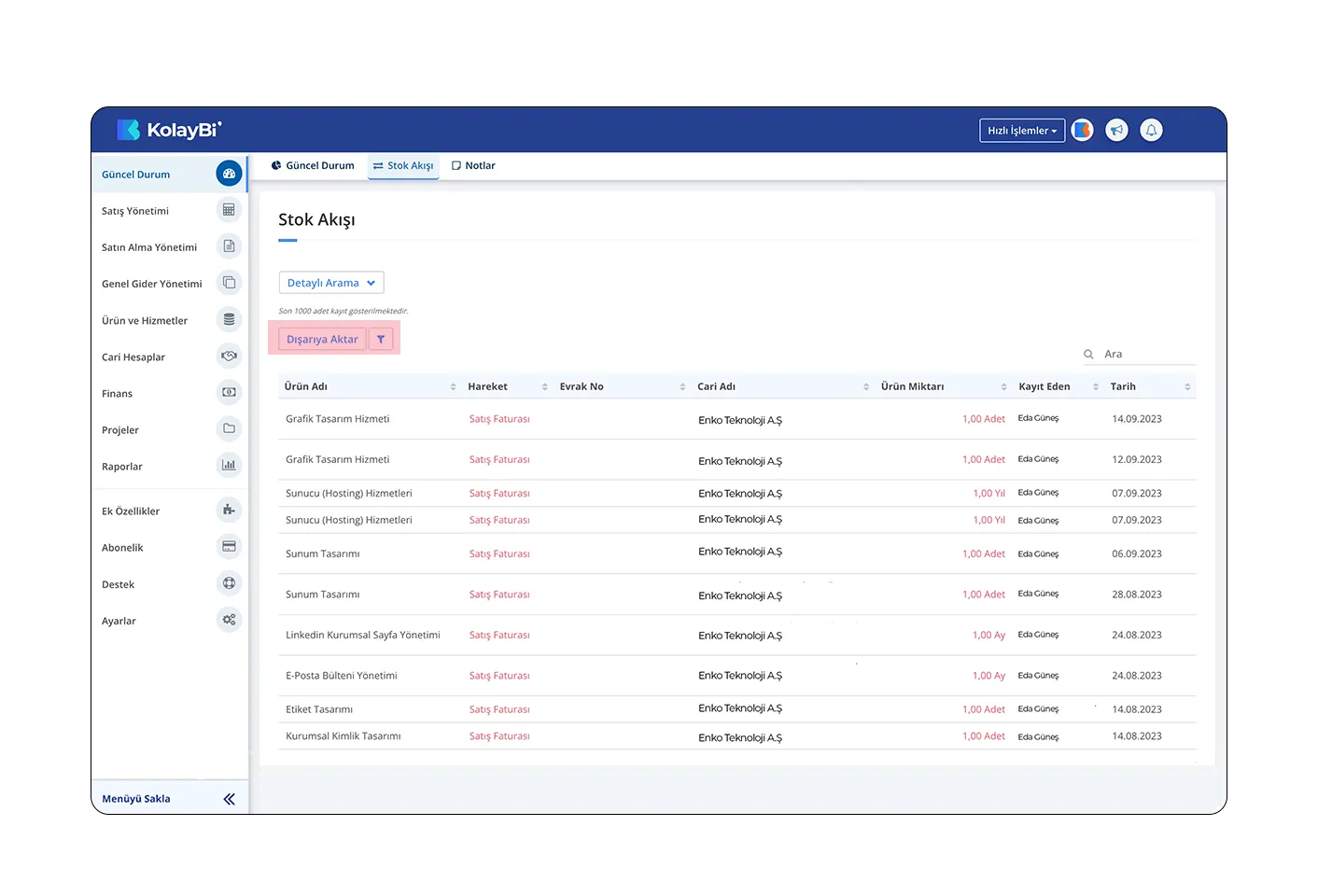Open Projeler menu item

click(120, 430)
